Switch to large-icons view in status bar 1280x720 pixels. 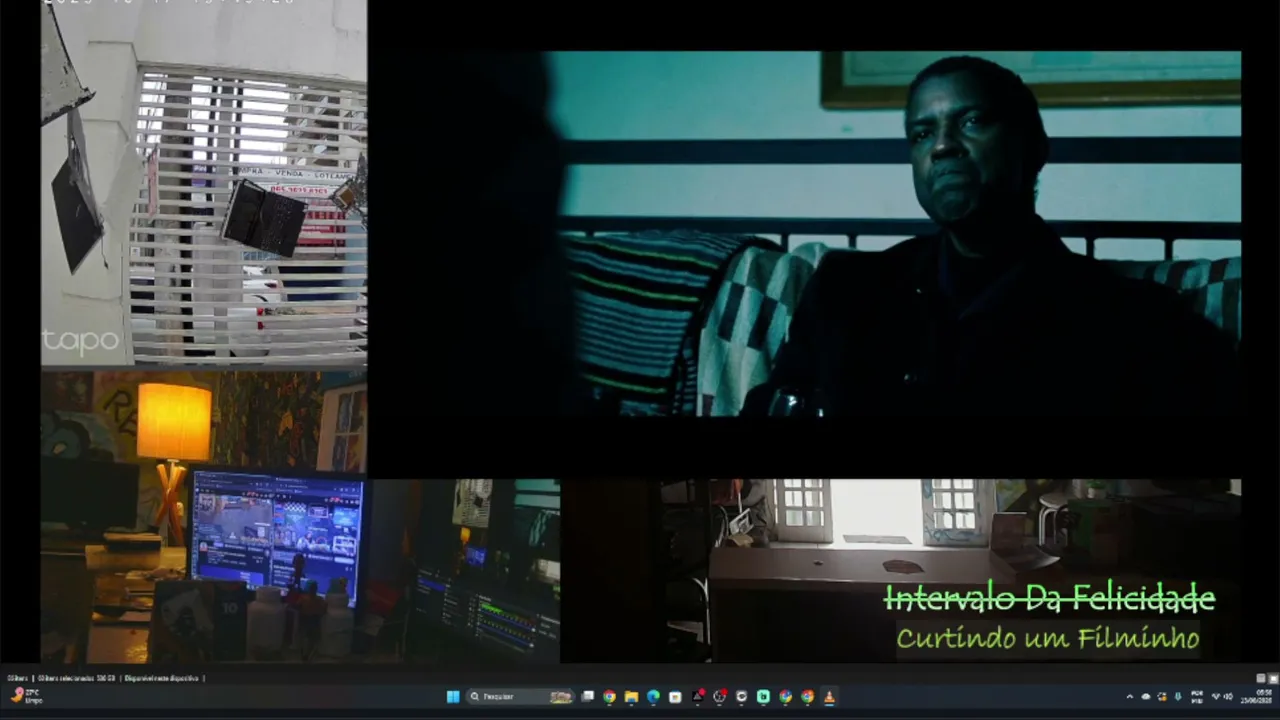(1272, 678)
